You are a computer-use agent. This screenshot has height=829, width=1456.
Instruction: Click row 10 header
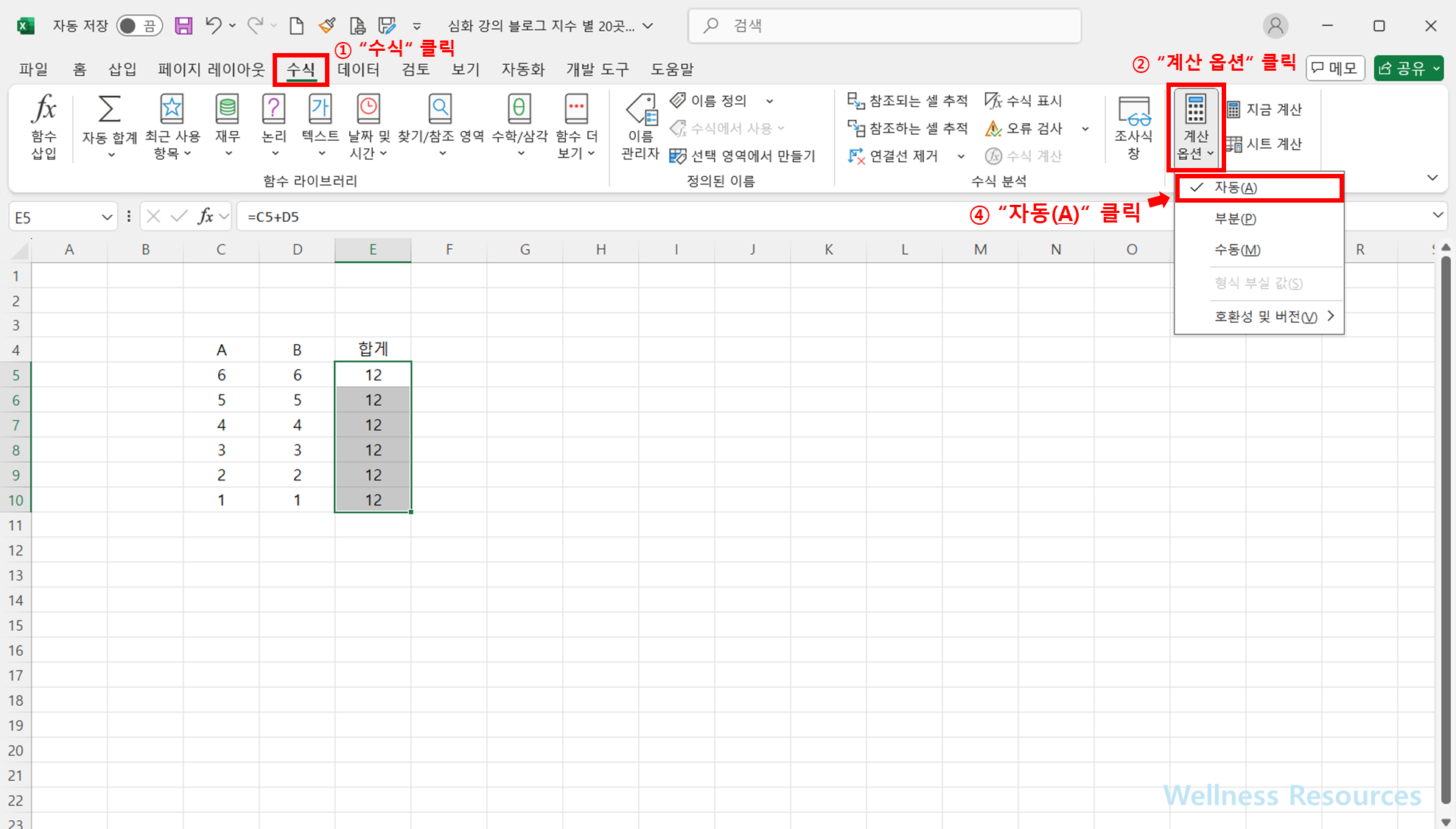pos(15,500)
